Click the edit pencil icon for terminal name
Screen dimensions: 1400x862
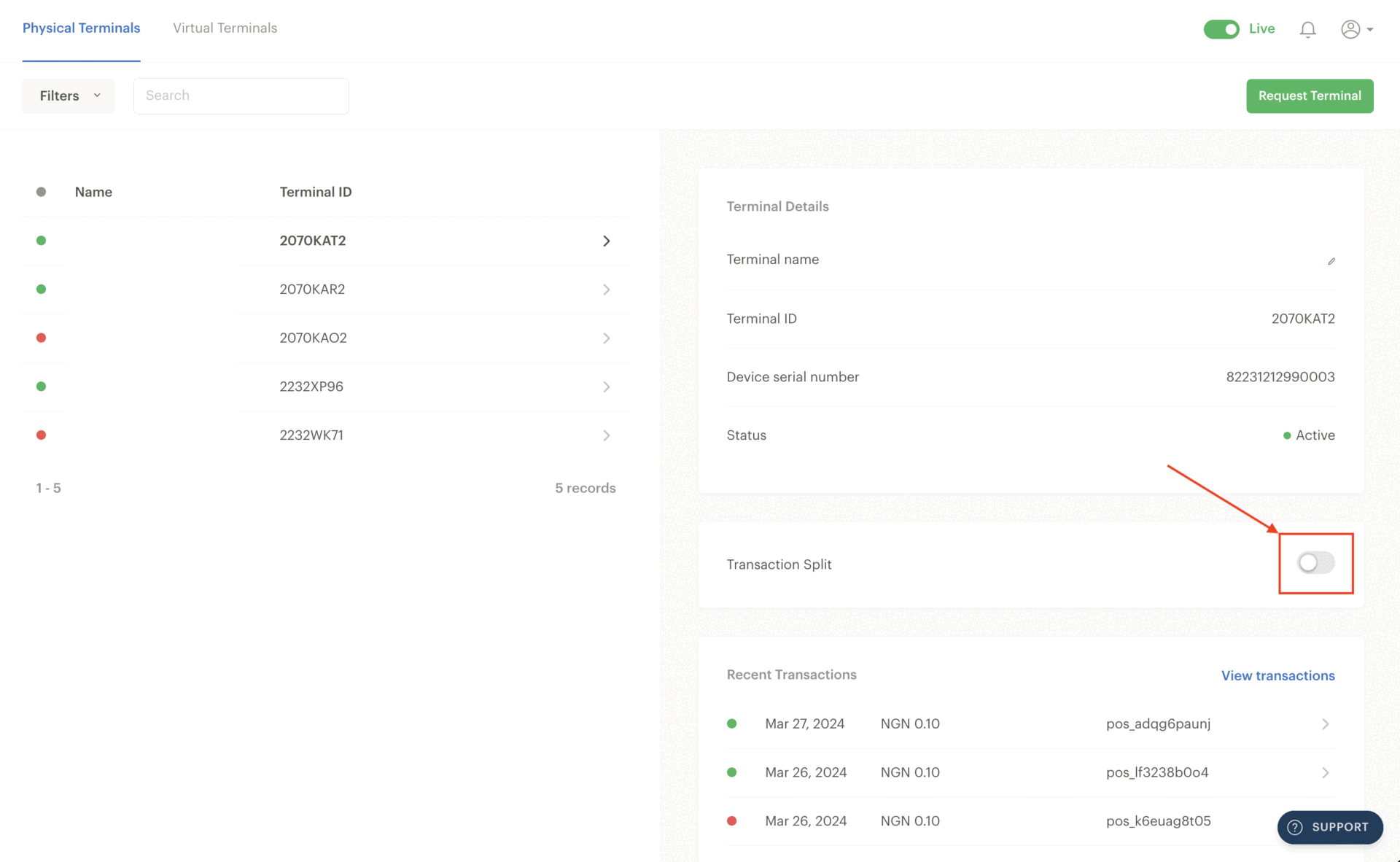[x=1331, y=261]
